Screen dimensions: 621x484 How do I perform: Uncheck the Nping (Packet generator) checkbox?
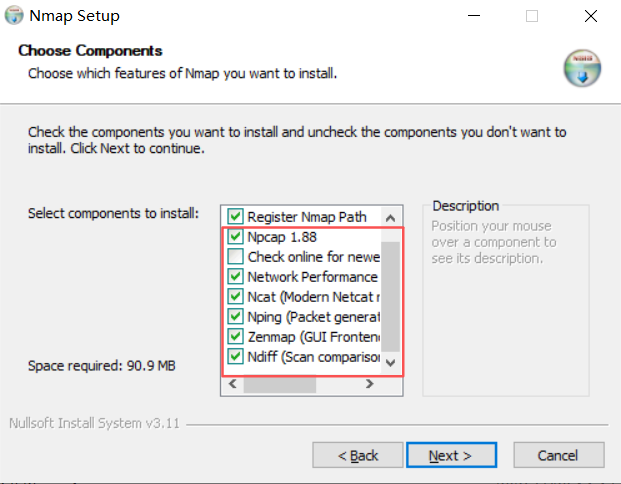tap(235, 316)
